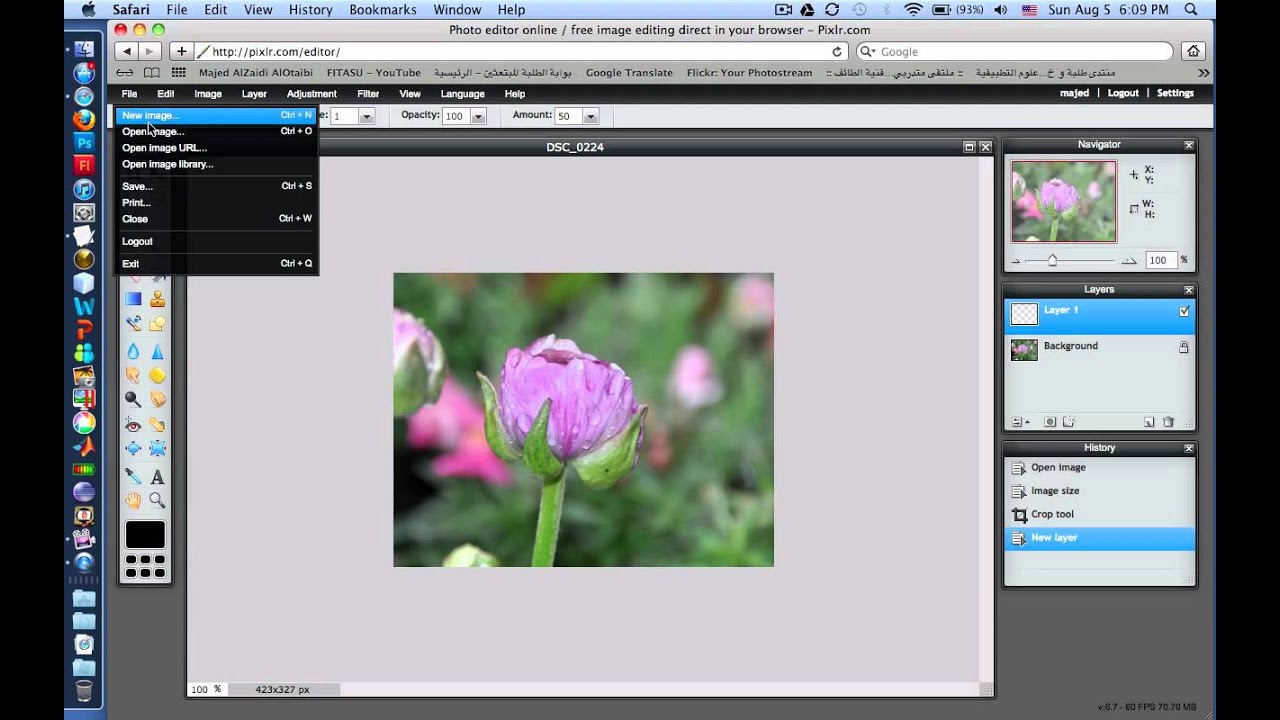Select the Gradient tool in toolbox
This screenshot has height=720, width=1280.
pos(133,299)
